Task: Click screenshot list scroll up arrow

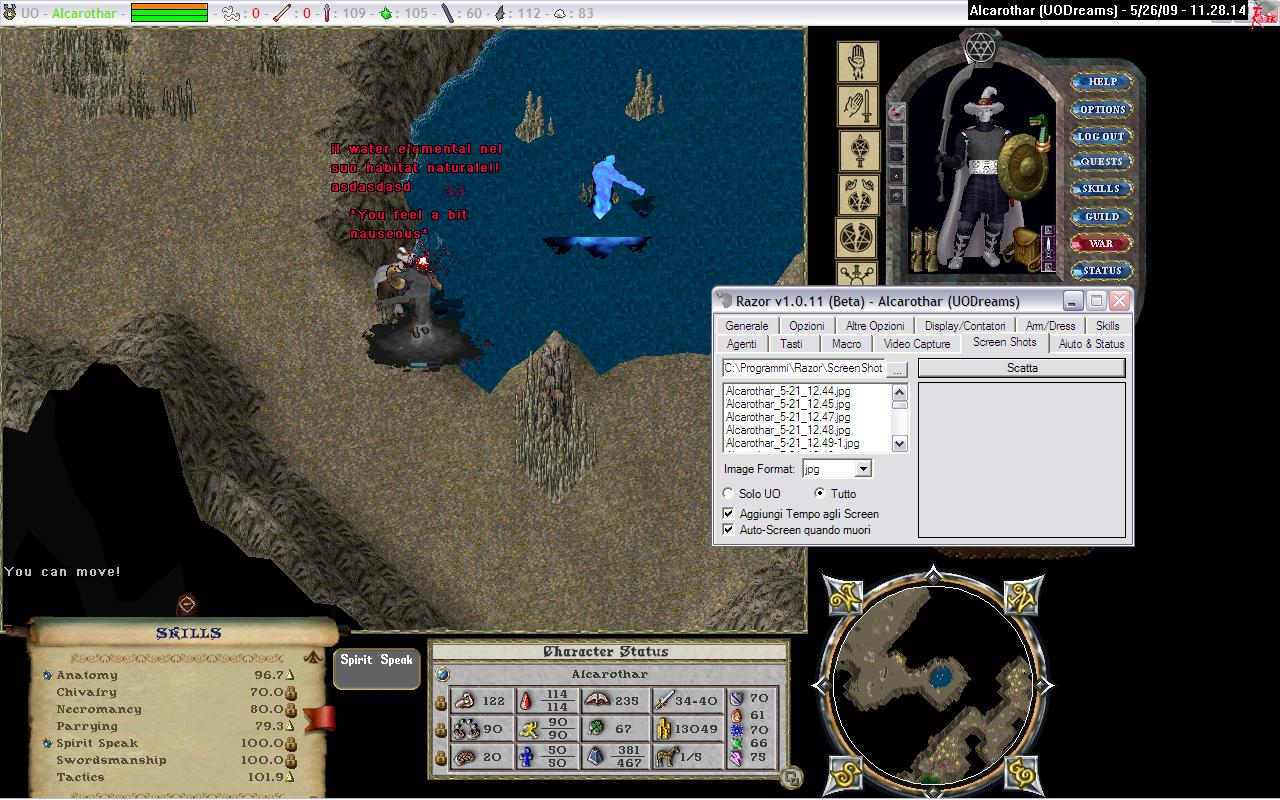Action: pos(900,391)
